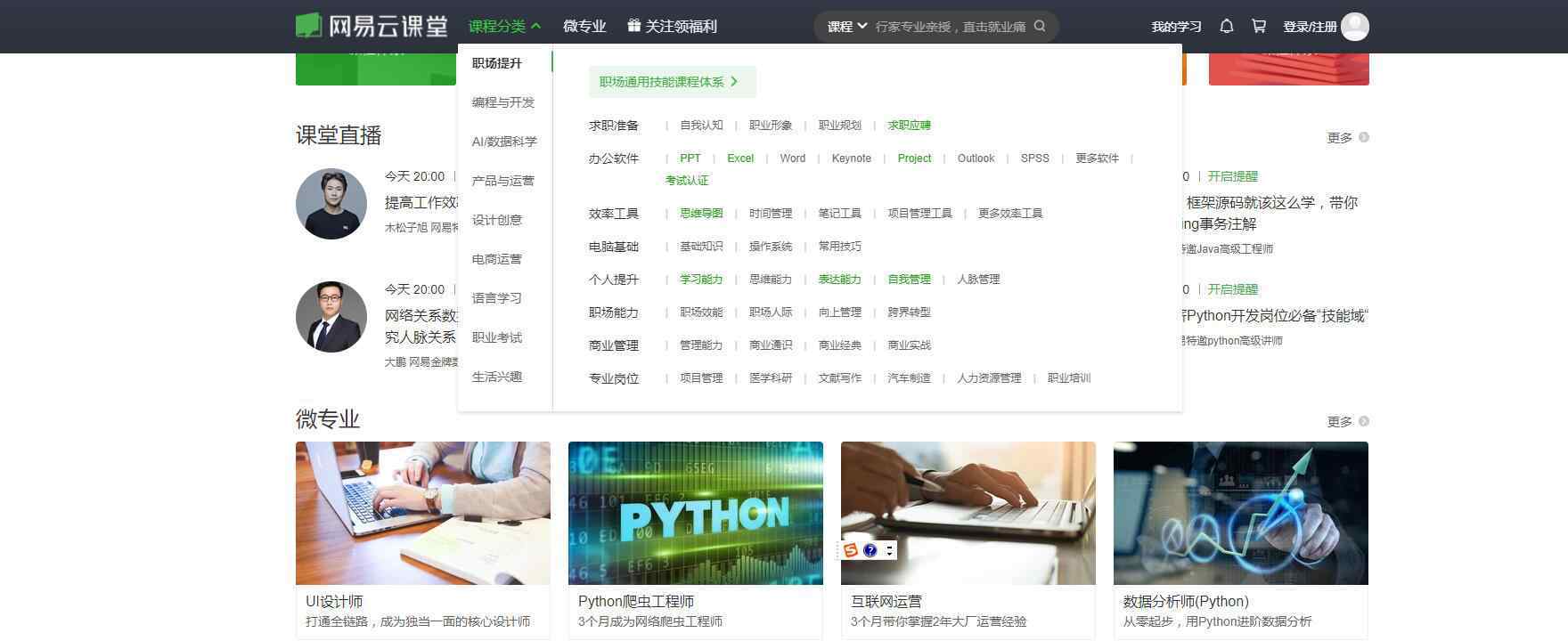Expand 职场通用技能课程体系 link arrow

click(734, 82)
